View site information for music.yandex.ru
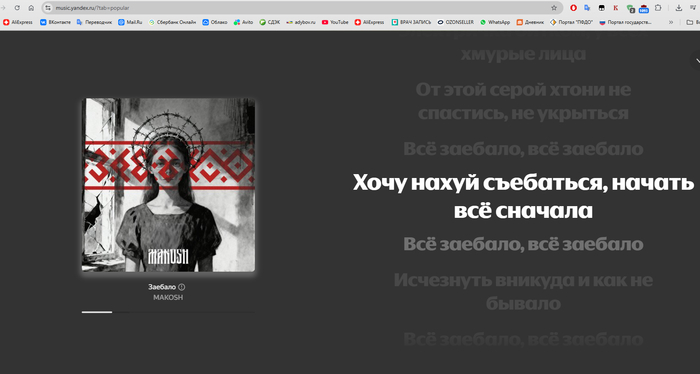Image resolution: width=700 pixels, height=374 pixels. click(48, 8)
